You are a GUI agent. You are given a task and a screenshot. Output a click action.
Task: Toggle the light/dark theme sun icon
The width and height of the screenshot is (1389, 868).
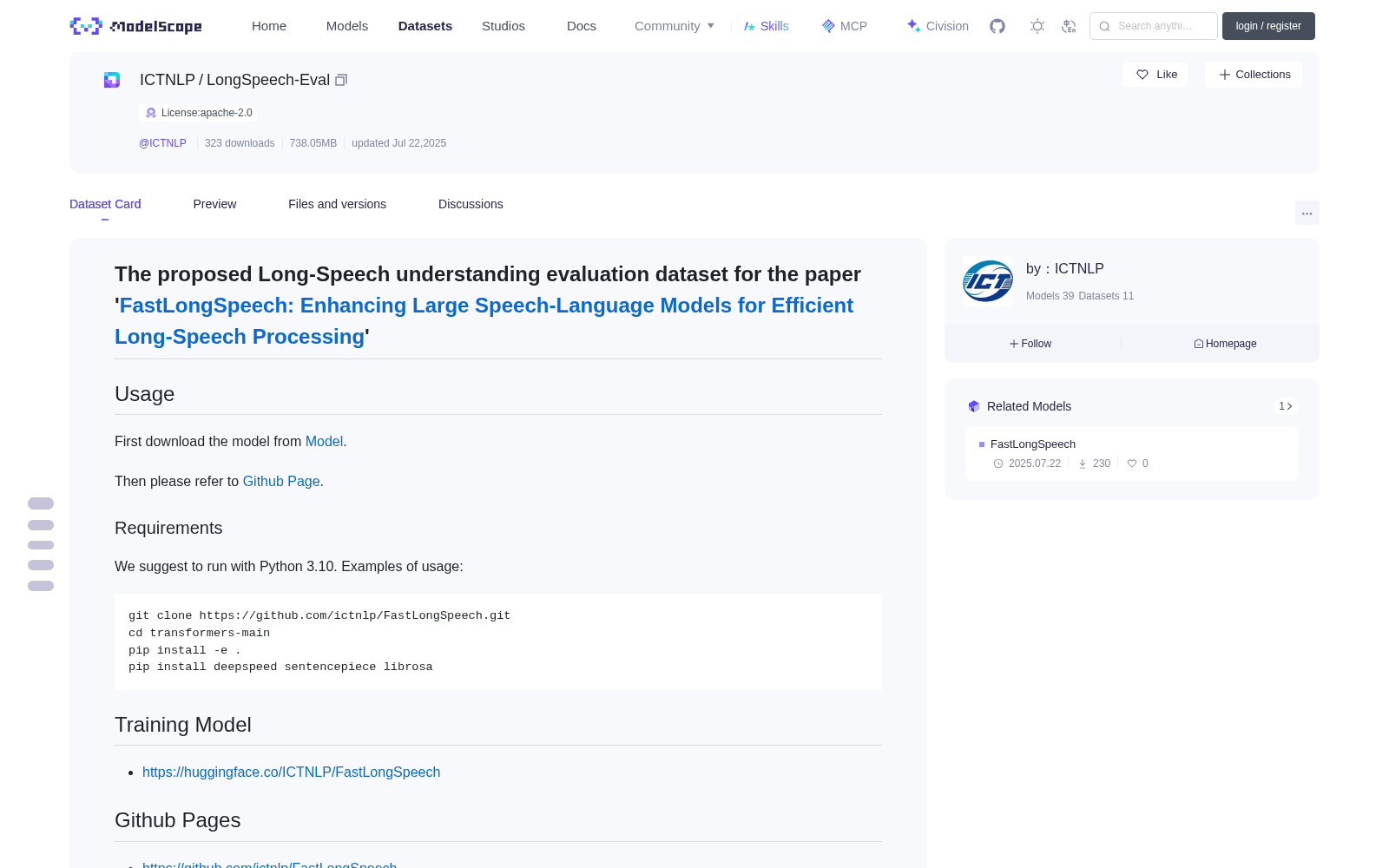(x=1037, y=26)
